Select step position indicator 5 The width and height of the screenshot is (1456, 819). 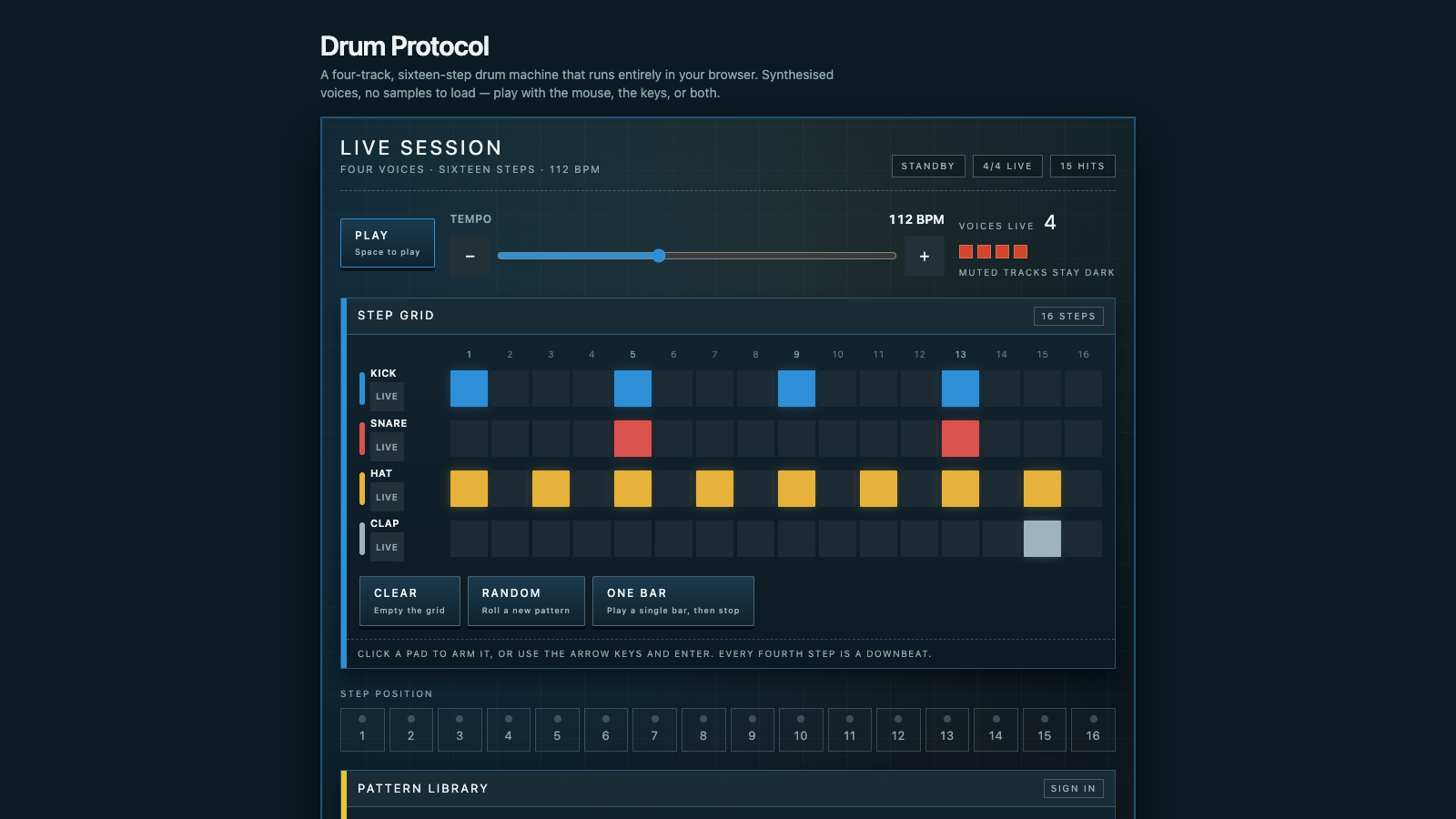[x=557, y=730]
